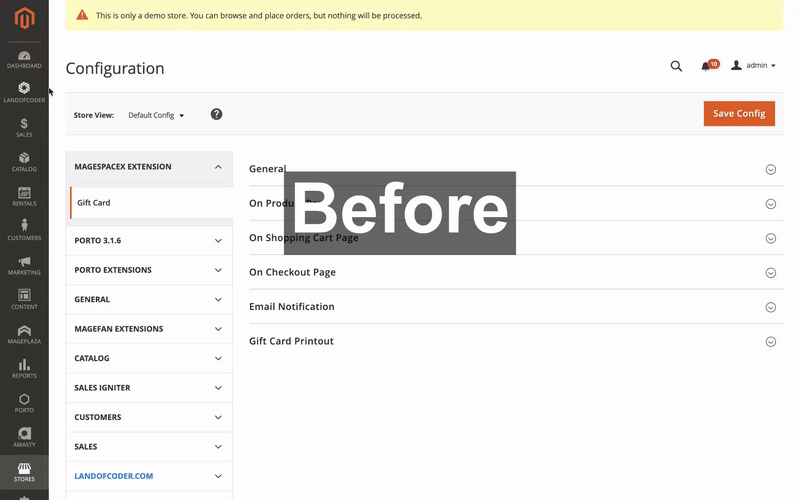This screenshot has width=800, height=500.
Task: Expand the General settings group chevron
Action: [770, 169]
